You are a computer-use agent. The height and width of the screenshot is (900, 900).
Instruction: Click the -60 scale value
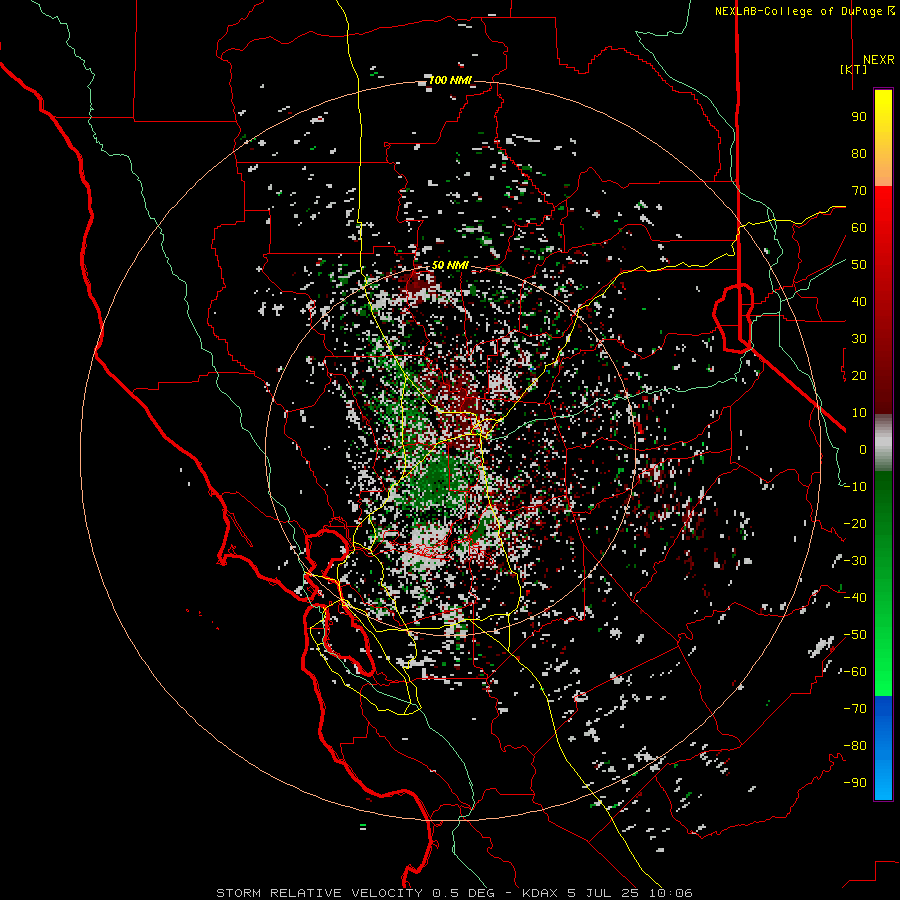click(x=855, y=672)
